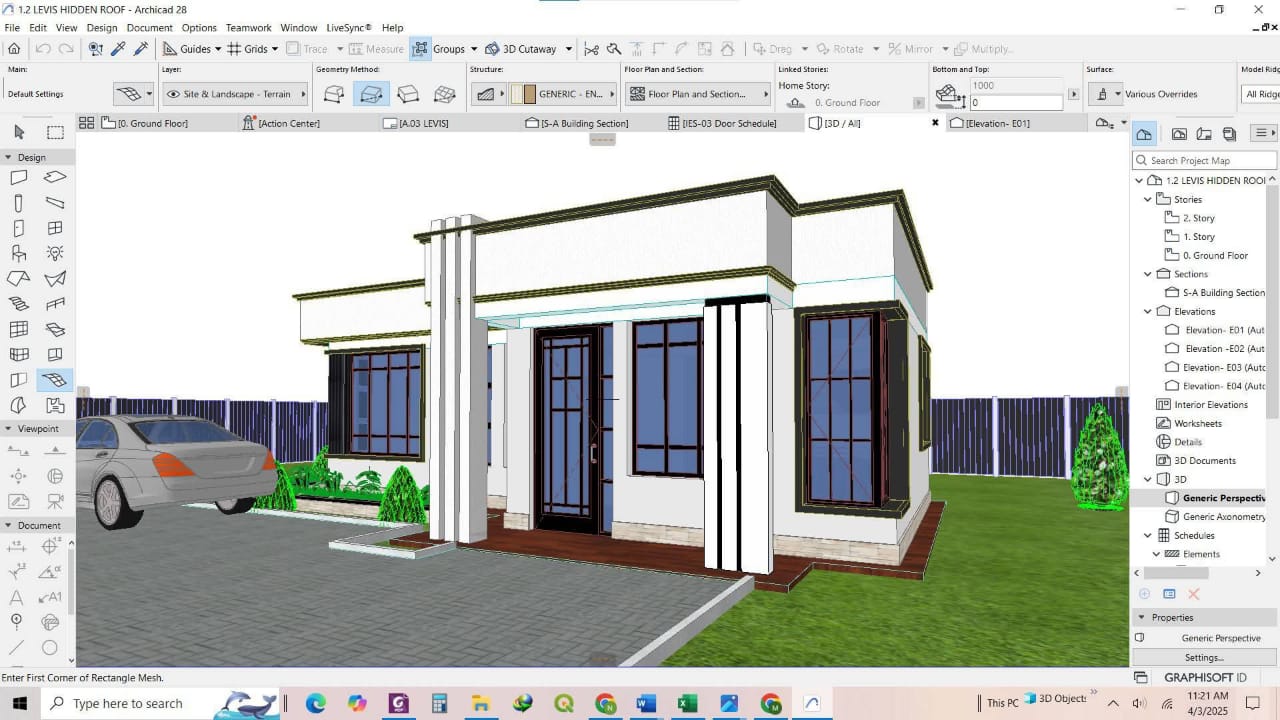This screenshot has height=720, width=1280.
Task: Click the Trim scissors icon
Action: (x=591, y=49)
